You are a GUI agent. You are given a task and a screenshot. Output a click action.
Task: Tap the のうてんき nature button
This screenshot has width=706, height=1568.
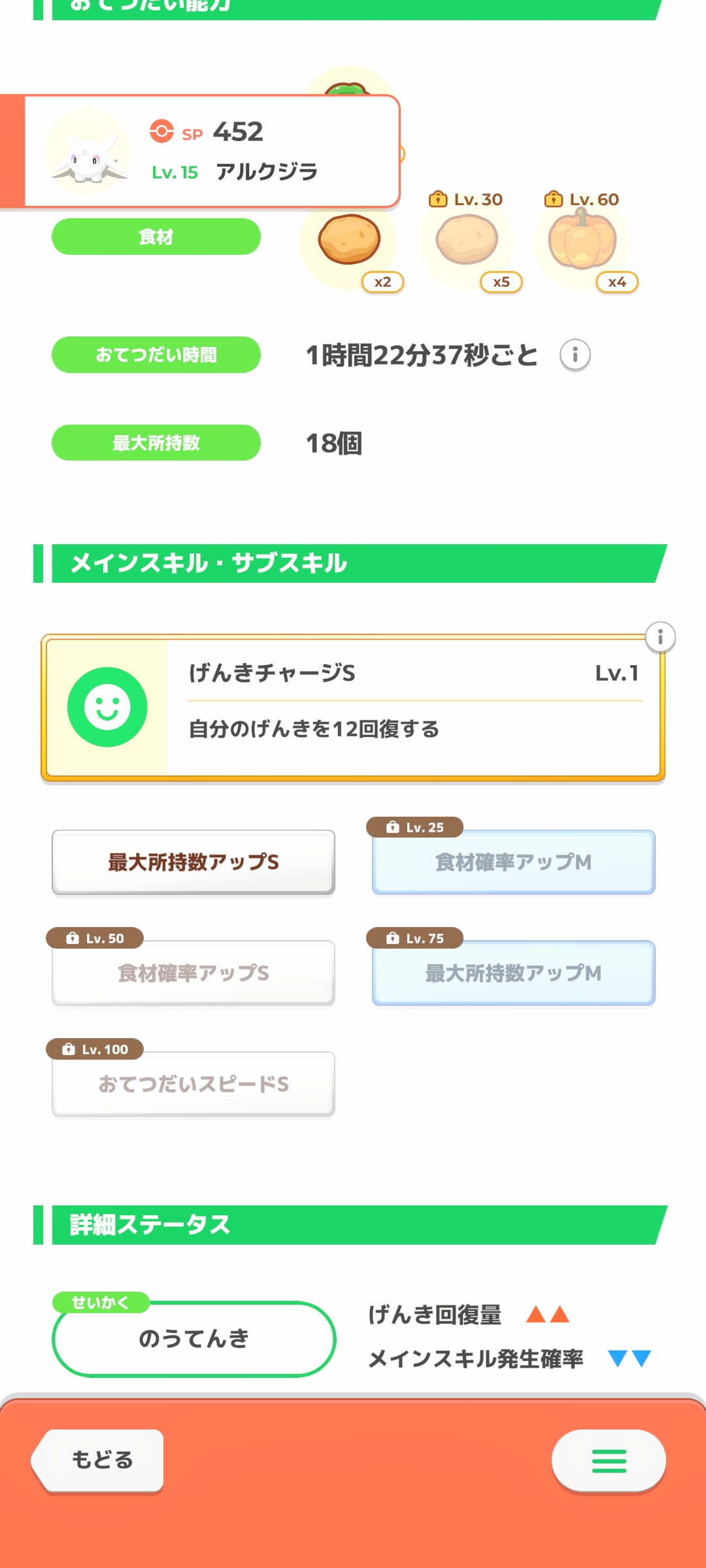(x=193, y=1339)
